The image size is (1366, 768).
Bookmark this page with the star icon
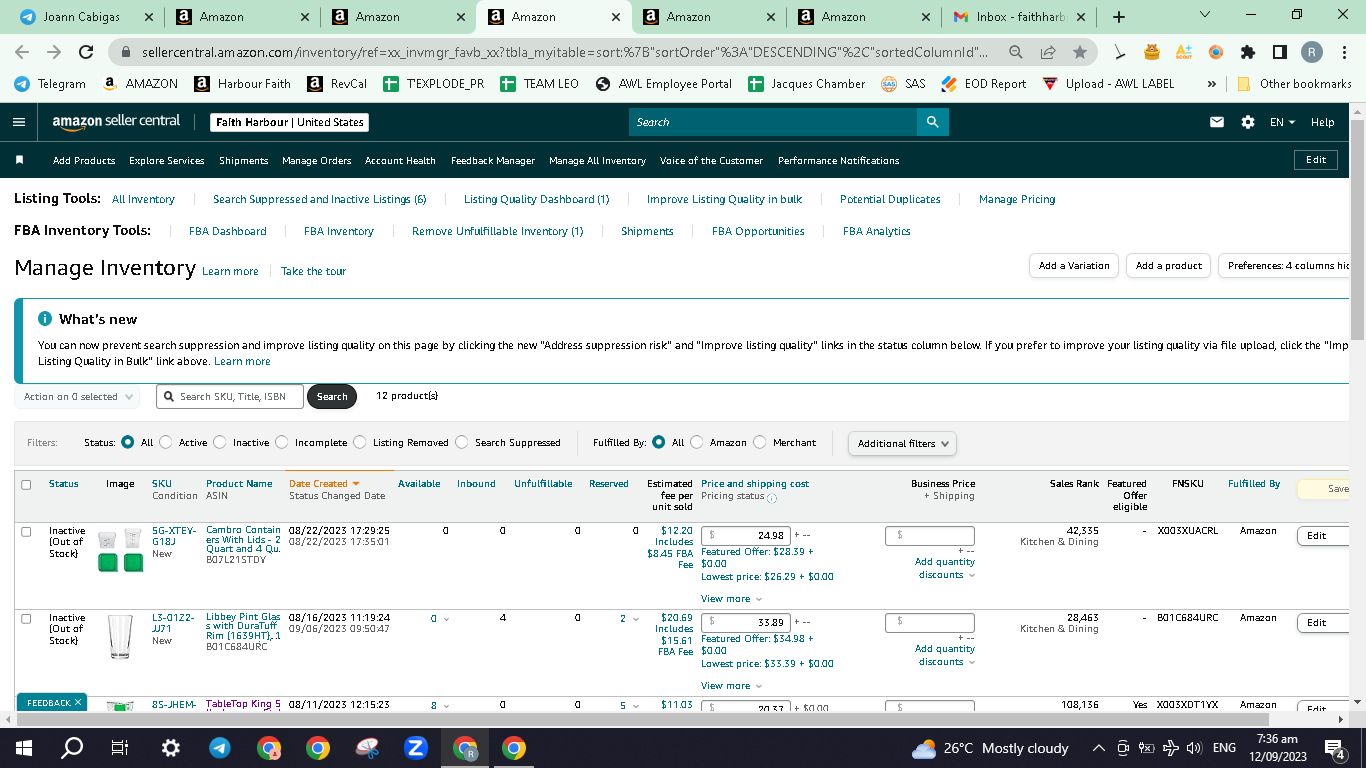pos(1079,52)
